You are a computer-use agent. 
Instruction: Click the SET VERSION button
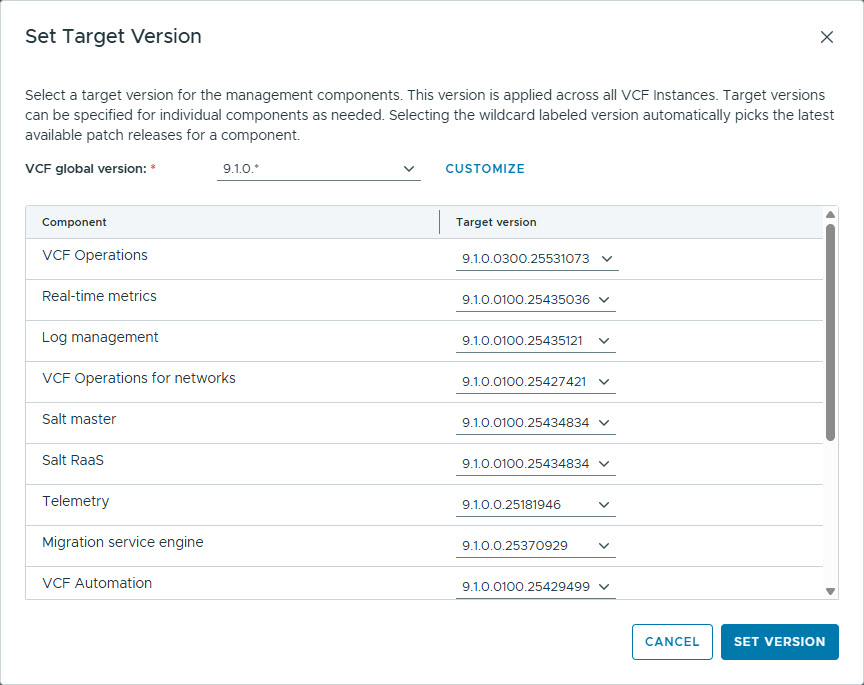tap(779, 641)
